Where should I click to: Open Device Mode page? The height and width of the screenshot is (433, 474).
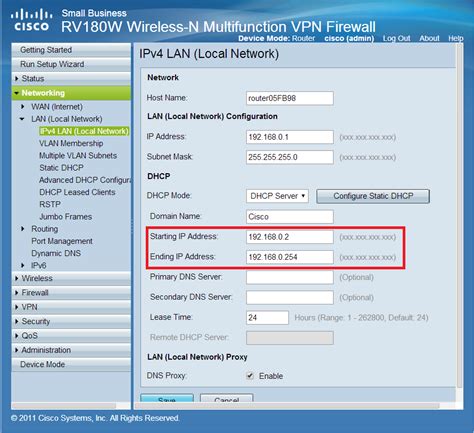71,364
